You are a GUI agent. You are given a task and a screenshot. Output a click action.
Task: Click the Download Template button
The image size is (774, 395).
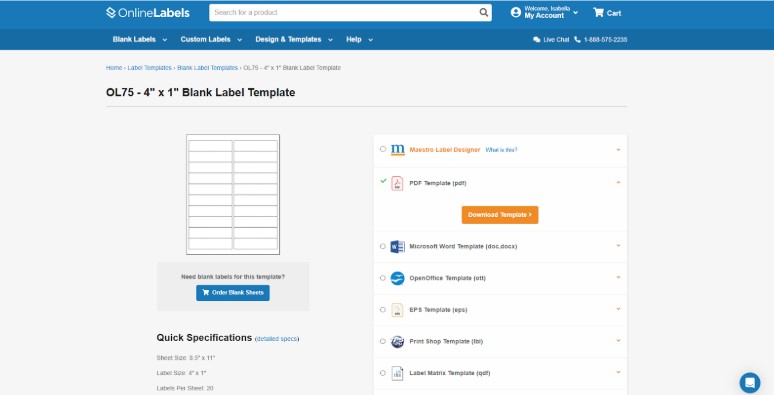coord(500,215)
